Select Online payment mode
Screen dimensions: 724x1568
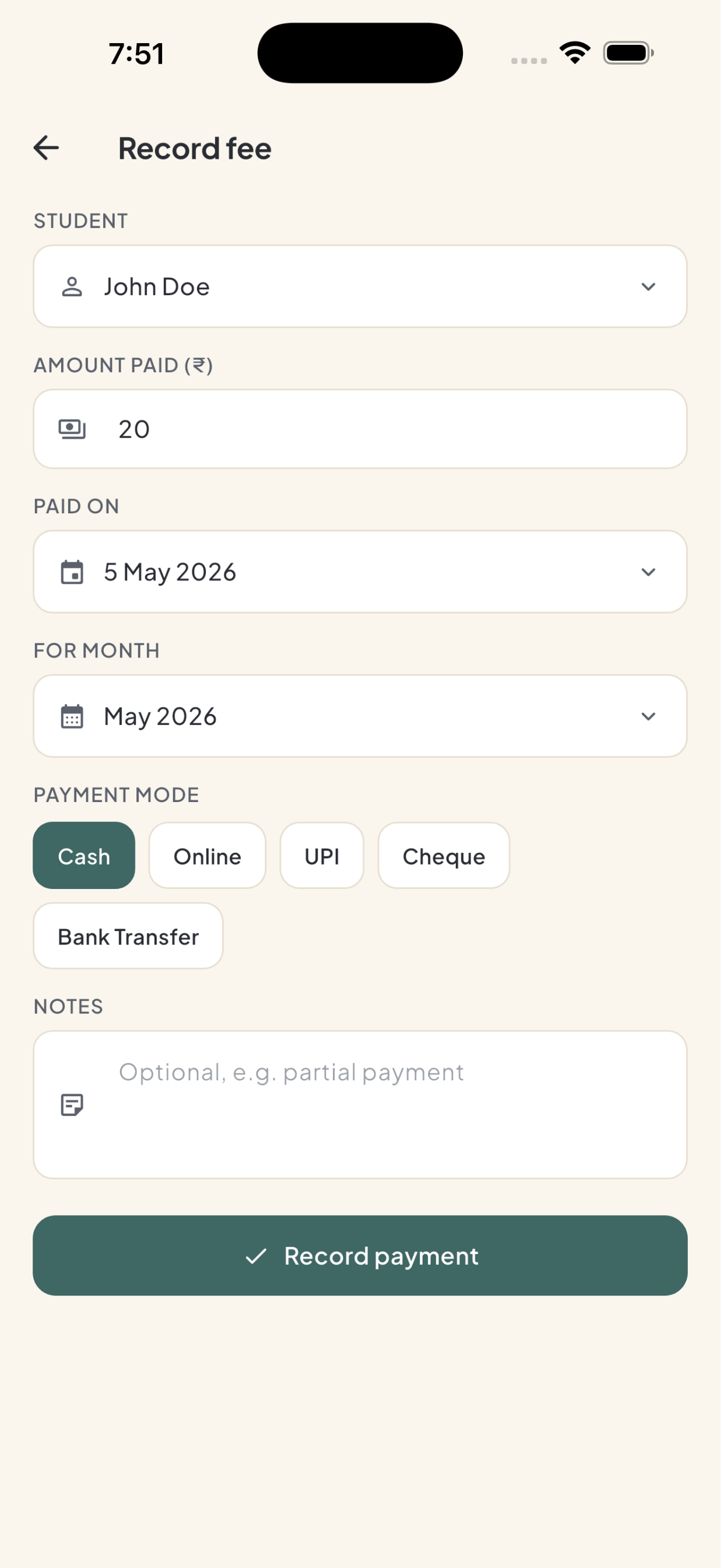coord(209,859)
